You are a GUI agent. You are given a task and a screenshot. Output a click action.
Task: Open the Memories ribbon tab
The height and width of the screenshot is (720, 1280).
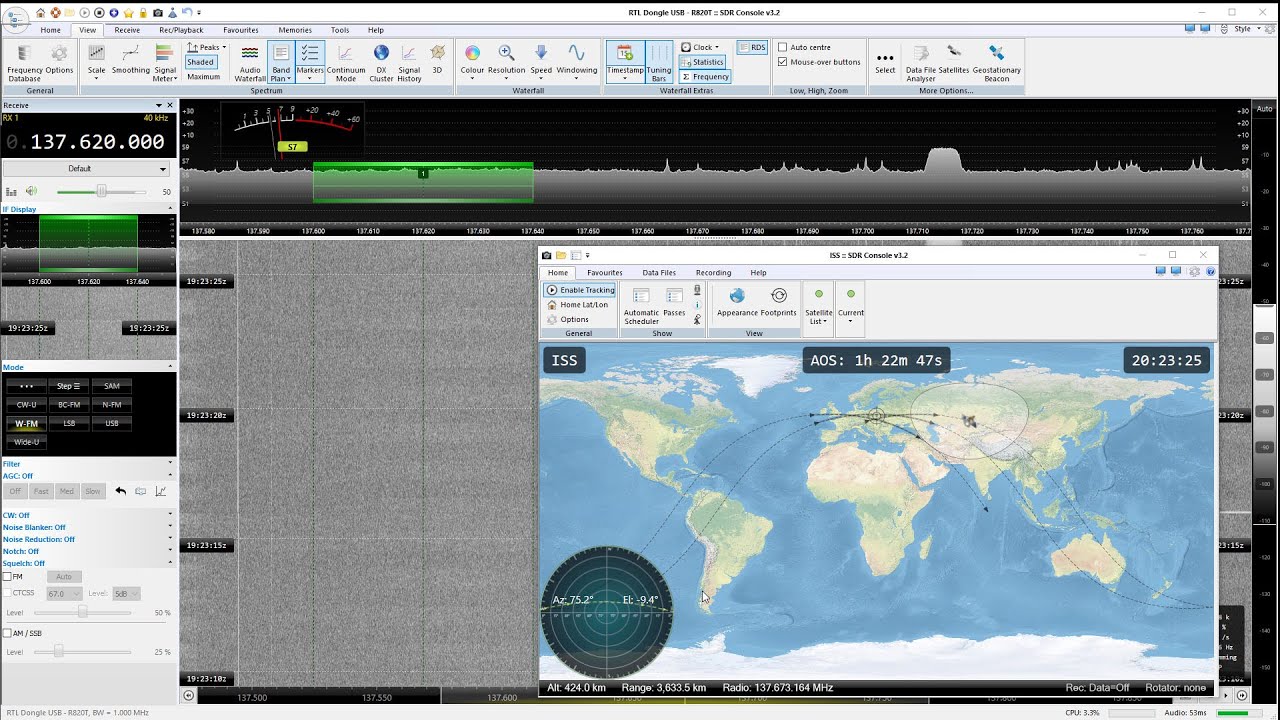click(295, 30)
